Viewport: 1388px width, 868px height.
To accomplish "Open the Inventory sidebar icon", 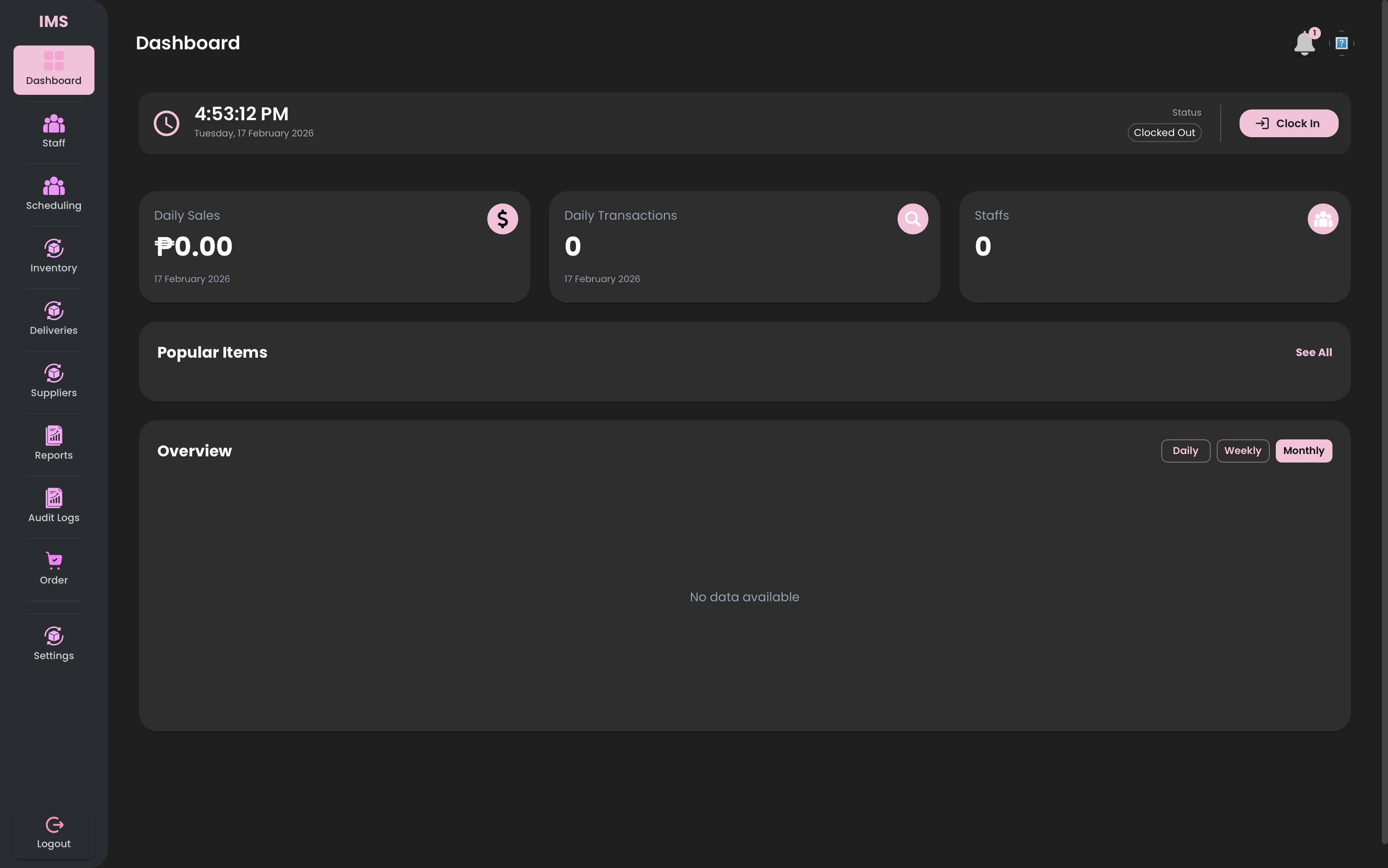I will (54, 249).
